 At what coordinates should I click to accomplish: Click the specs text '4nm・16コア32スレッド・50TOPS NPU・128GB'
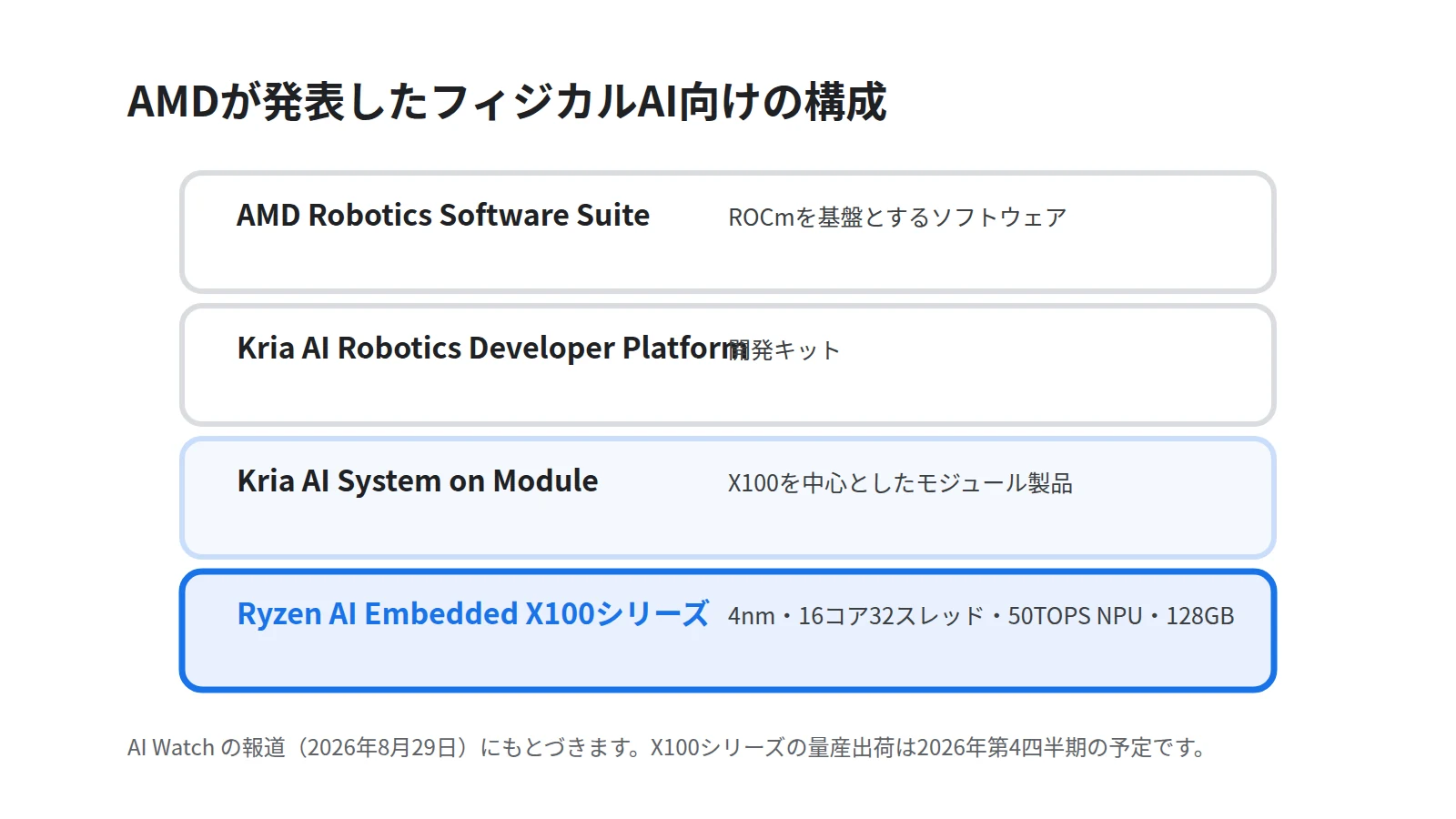tap(981, 616)
